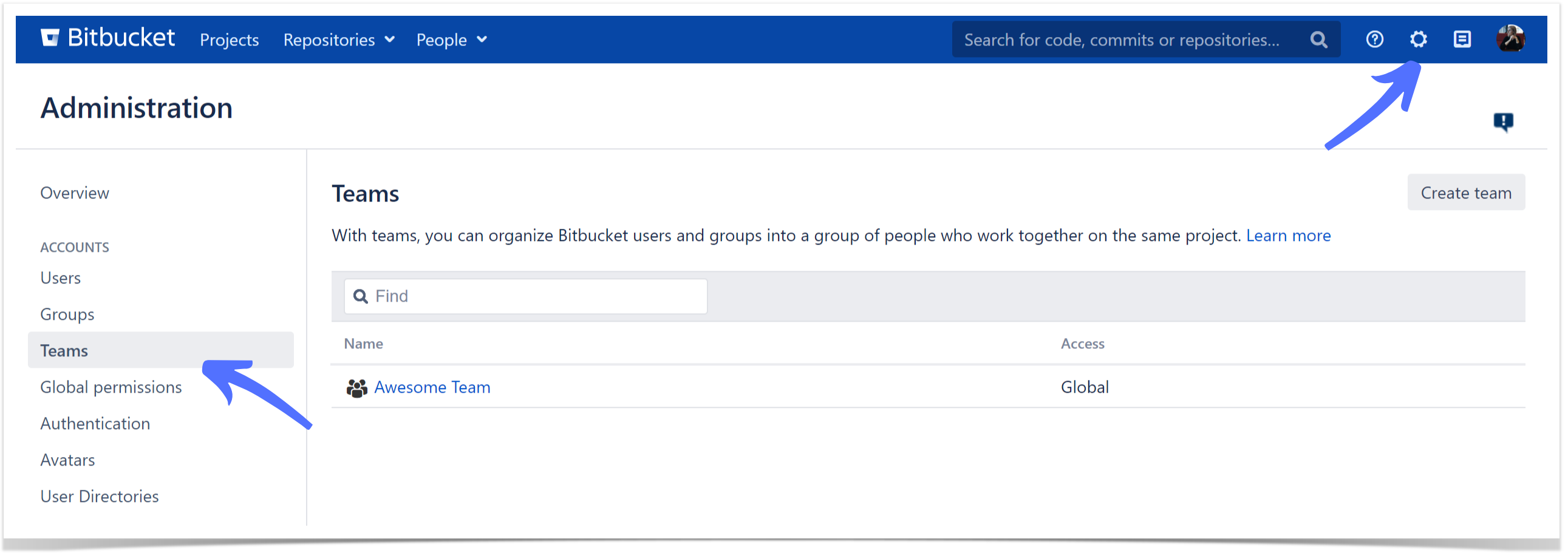Click the feedback speech bubble icon
The image size is (1568, 556).
click(x=1503, y=122)
